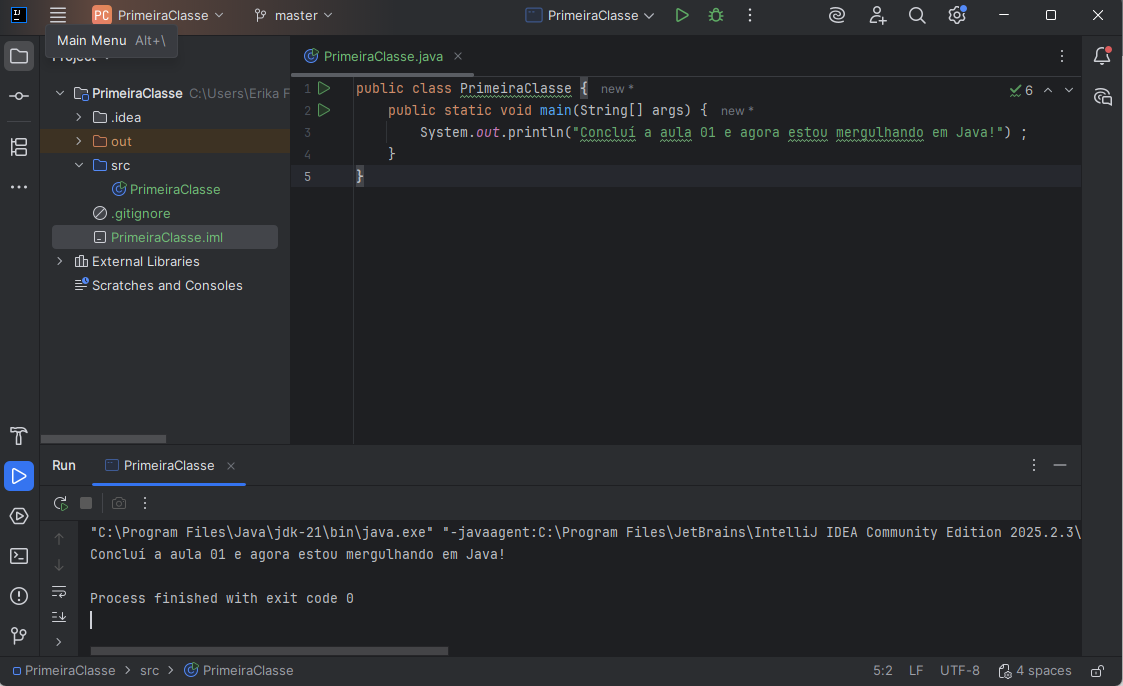The image size is (1123, 686).
Task: Click the UTF-8 encoding status widget
Action: 960,671
